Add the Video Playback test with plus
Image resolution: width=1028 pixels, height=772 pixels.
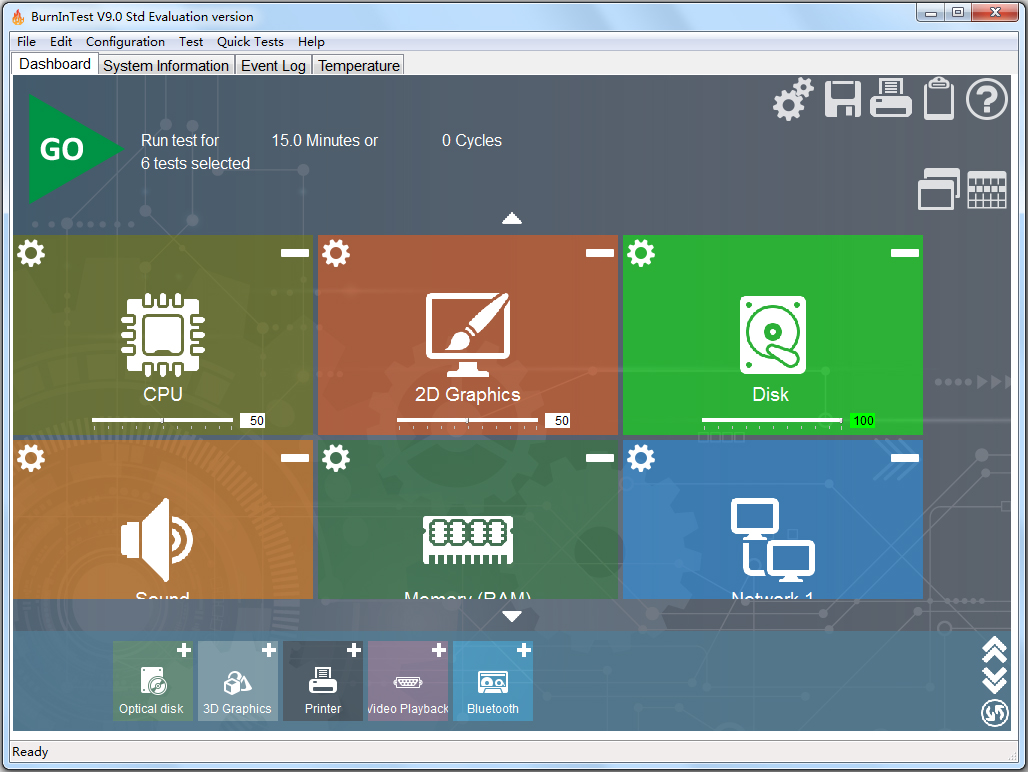439,650
